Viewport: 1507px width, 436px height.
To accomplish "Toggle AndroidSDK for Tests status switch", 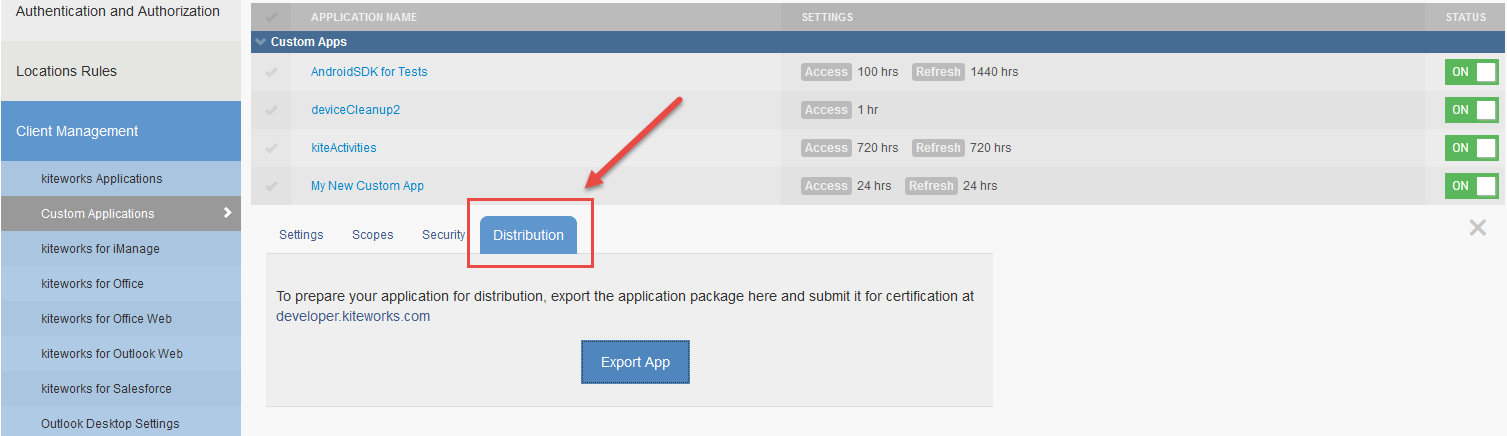I will [x=1471, y=72].
